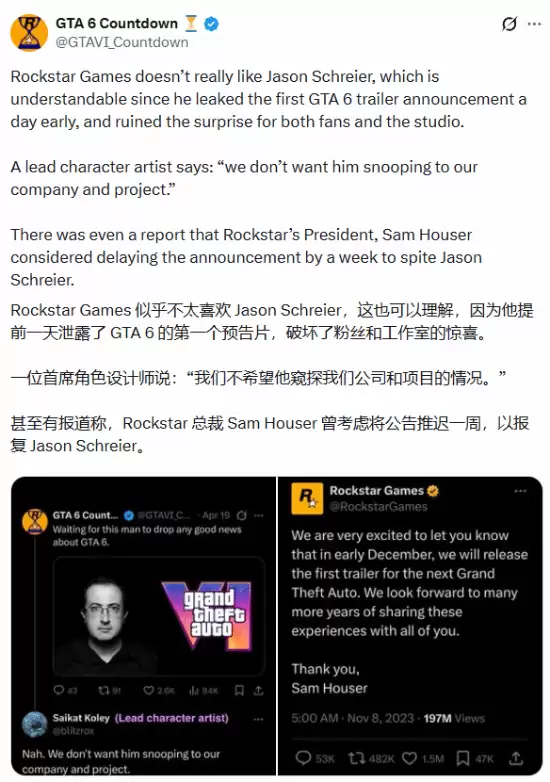Click the 197M Views count
This screenshot has height=782, width=550.
coord(454,718)
